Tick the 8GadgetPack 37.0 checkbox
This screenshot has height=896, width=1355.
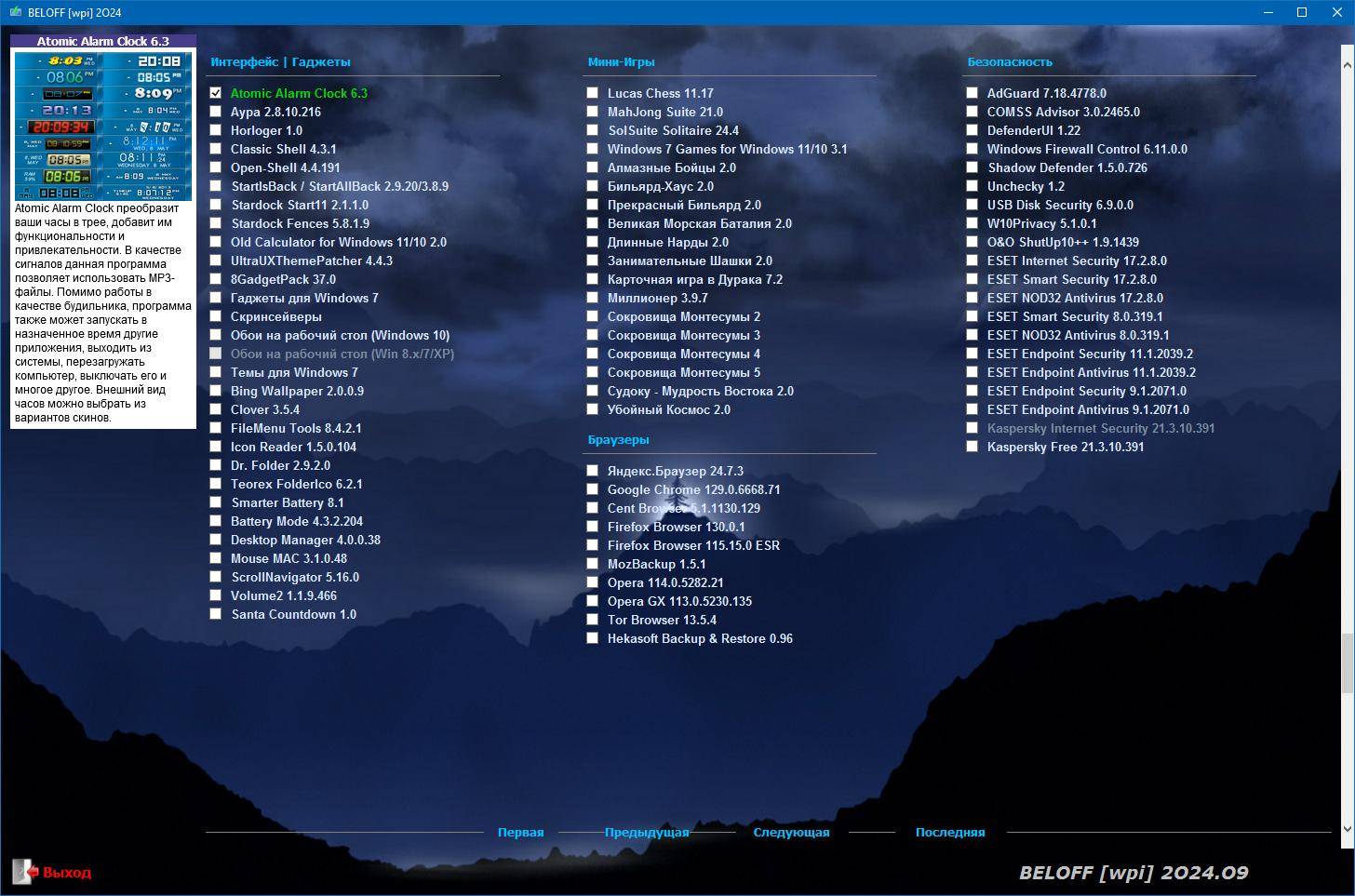tap(216, 279)
